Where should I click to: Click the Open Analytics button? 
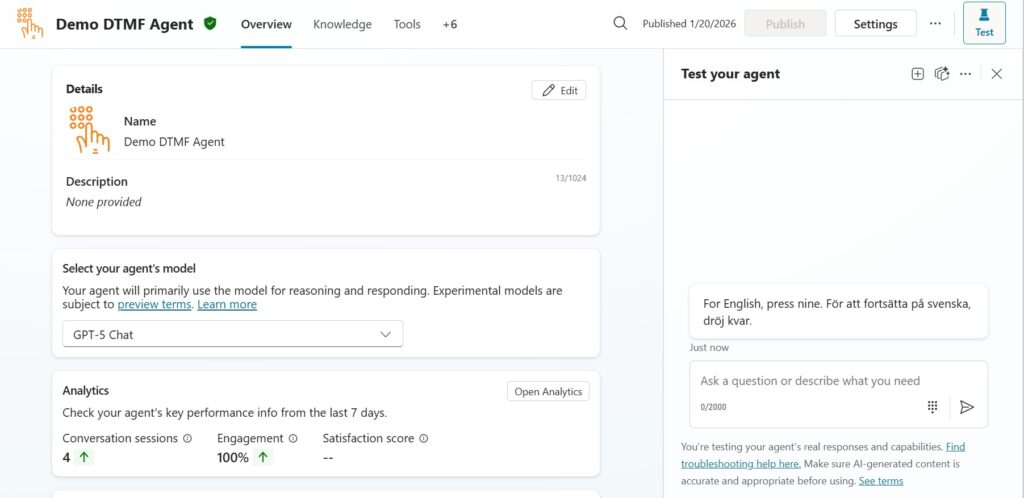pyautogui.click(x=548, y=392)
